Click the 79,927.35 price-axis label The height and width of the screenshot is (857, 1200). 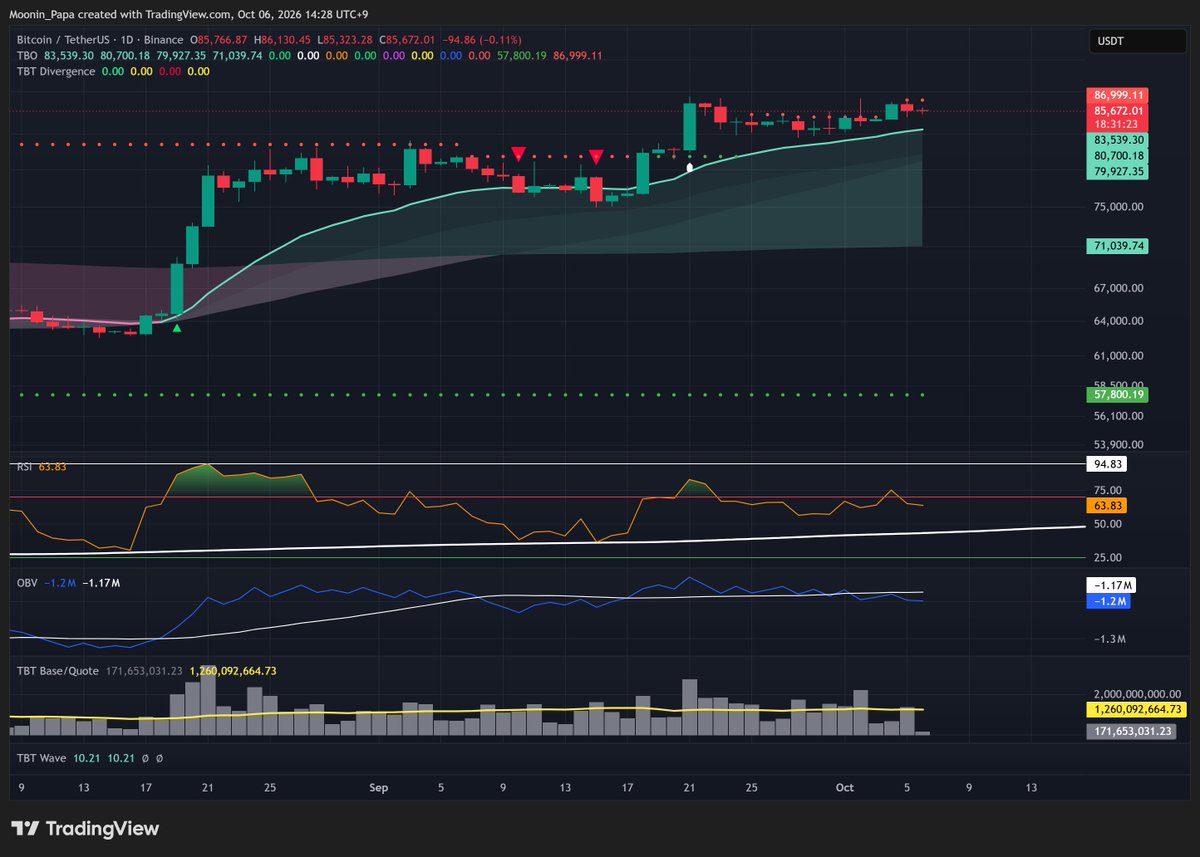(1119, 171)
